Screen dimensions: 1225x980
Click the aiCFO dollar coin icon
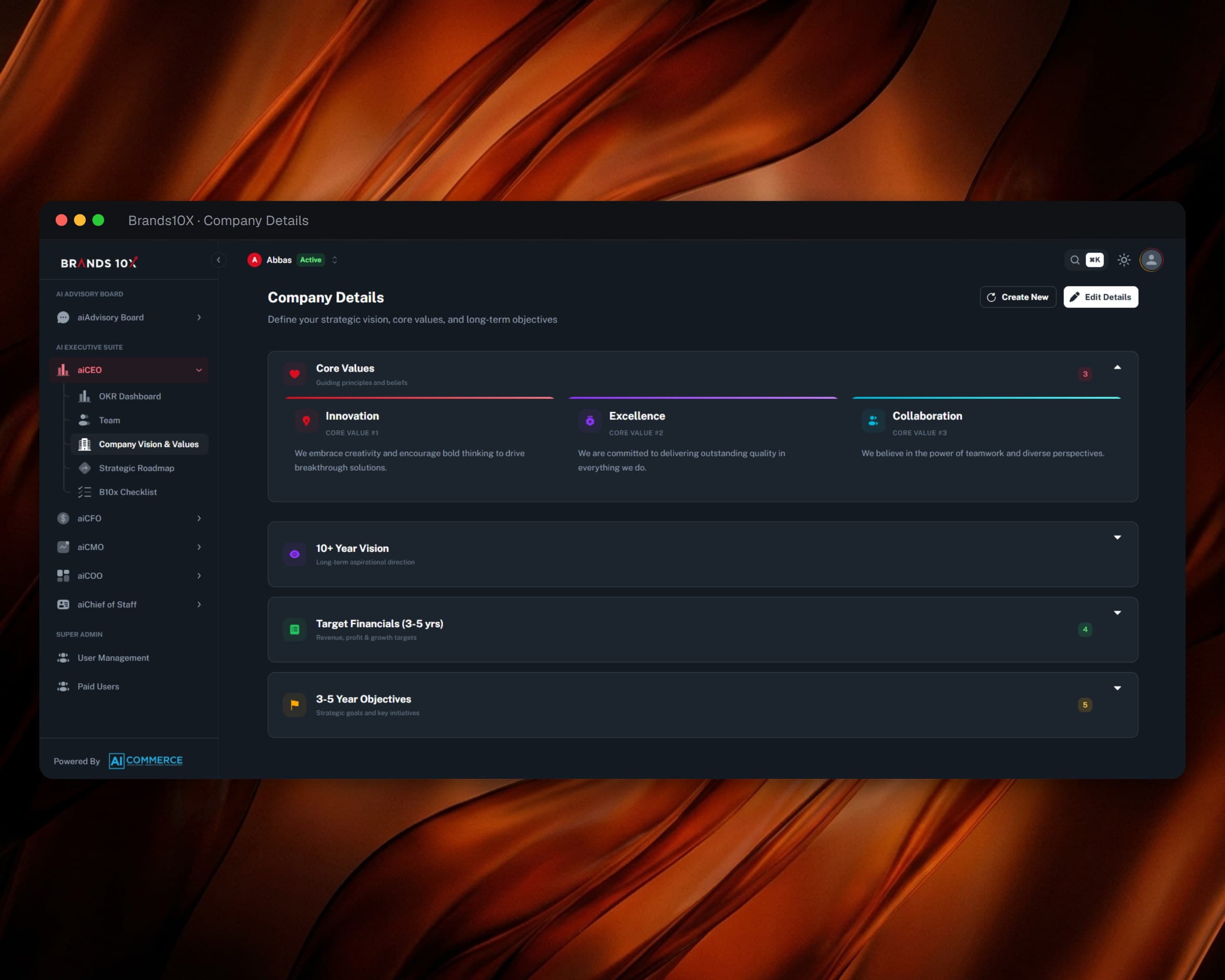63,518
